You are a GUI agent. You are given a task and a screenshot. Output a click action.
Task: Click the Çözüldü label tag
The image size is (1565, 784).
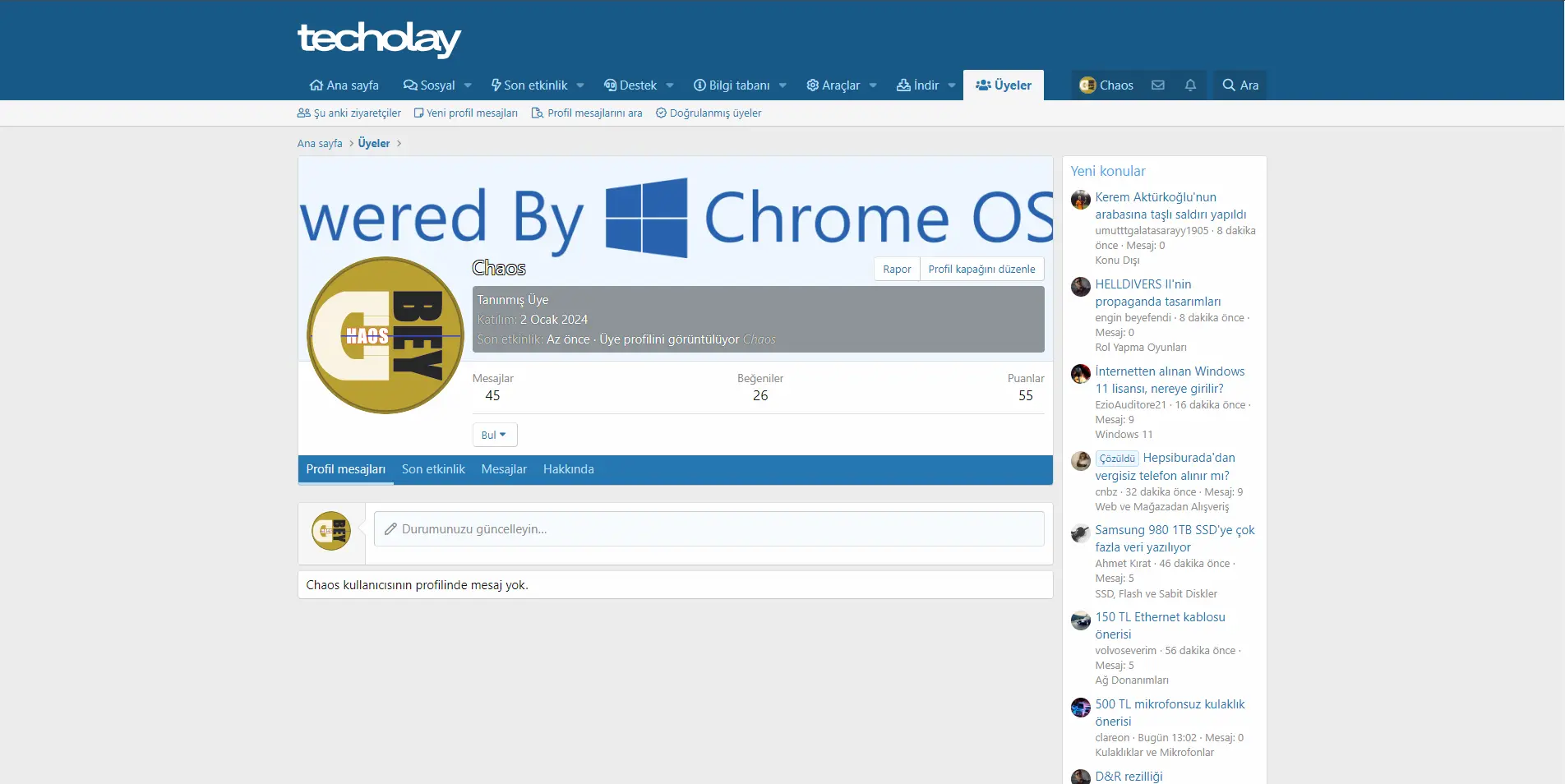pyautogui.click(x=1117, y=459)
